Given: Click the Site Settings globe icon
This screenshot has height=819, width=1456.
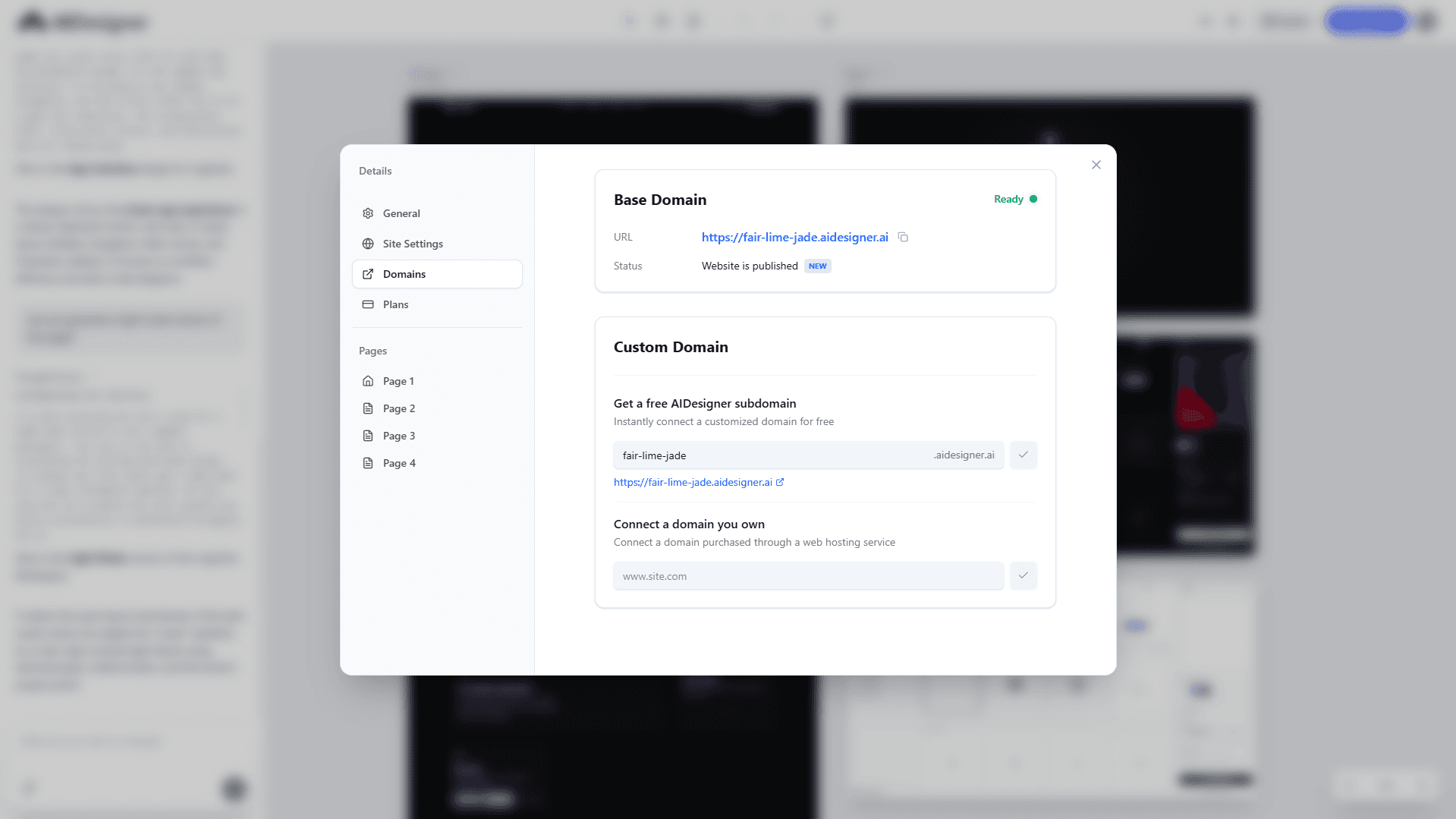Looking at the screenshot, I should coord(368,244).
